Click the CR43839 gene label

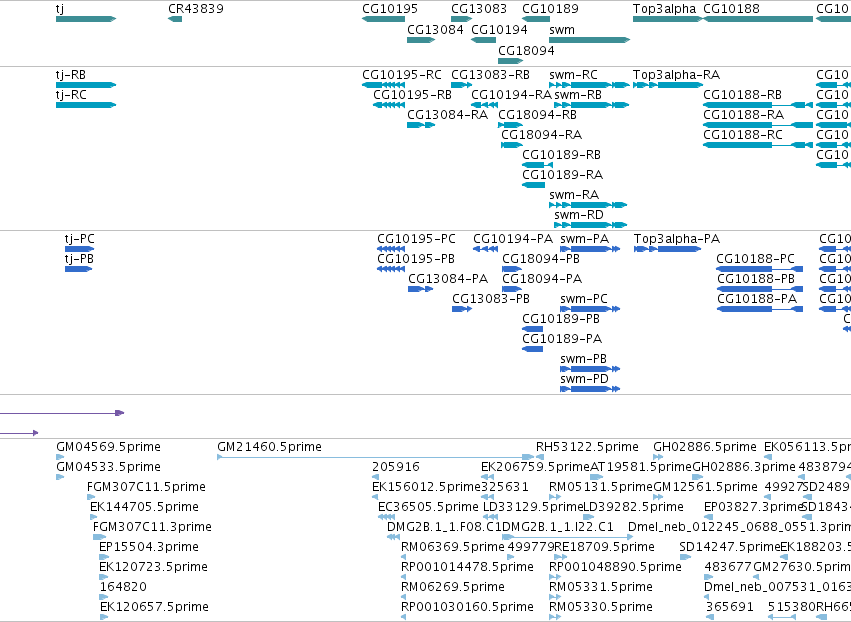pyautogui.click(x=196, y=9)
